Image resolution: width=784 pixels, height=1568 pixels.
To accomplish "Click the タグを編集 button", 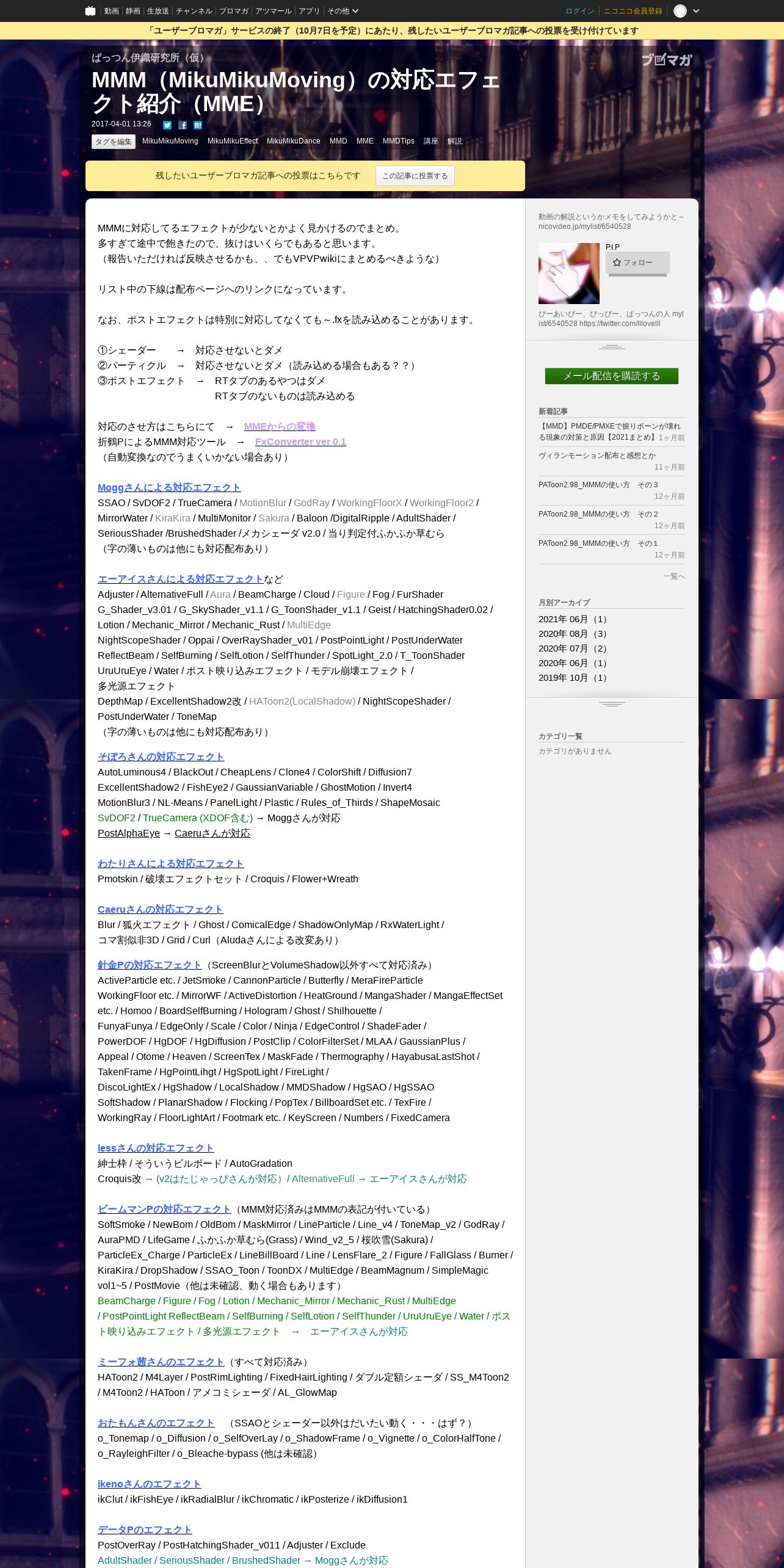I will pyautogui.click(x=114, y=142).
